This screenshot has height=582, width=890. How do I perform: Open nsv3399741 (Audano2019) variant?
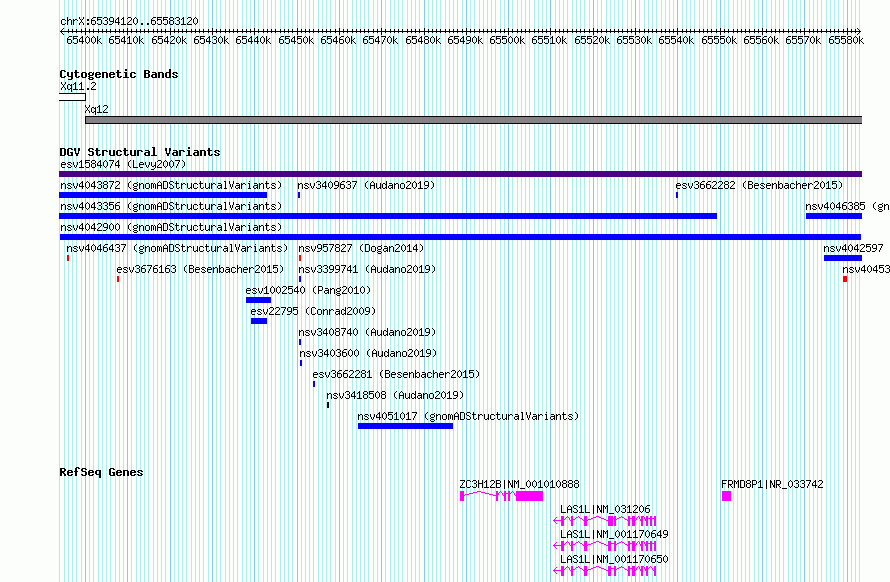coord(367,270)
